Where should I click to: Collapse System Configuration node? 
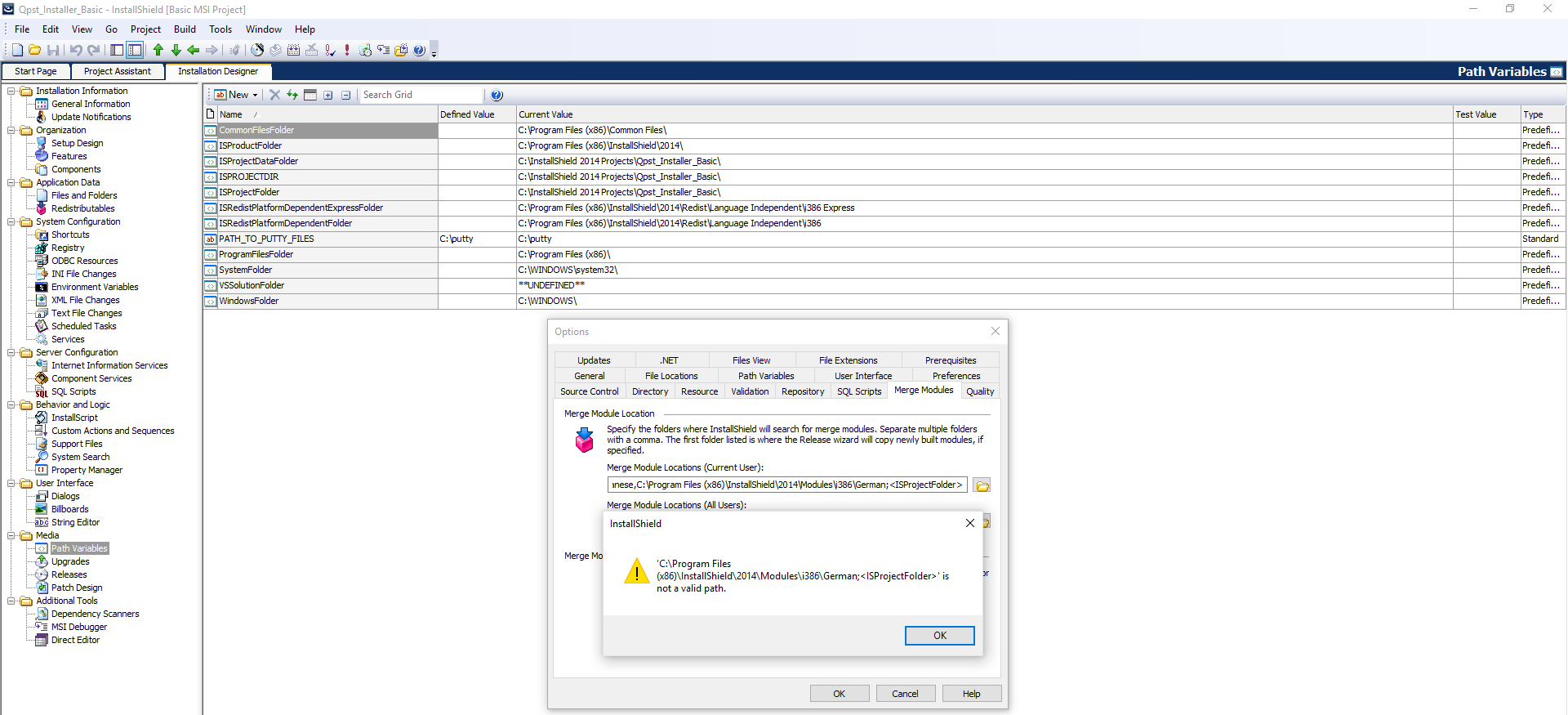tap(11, 221)
